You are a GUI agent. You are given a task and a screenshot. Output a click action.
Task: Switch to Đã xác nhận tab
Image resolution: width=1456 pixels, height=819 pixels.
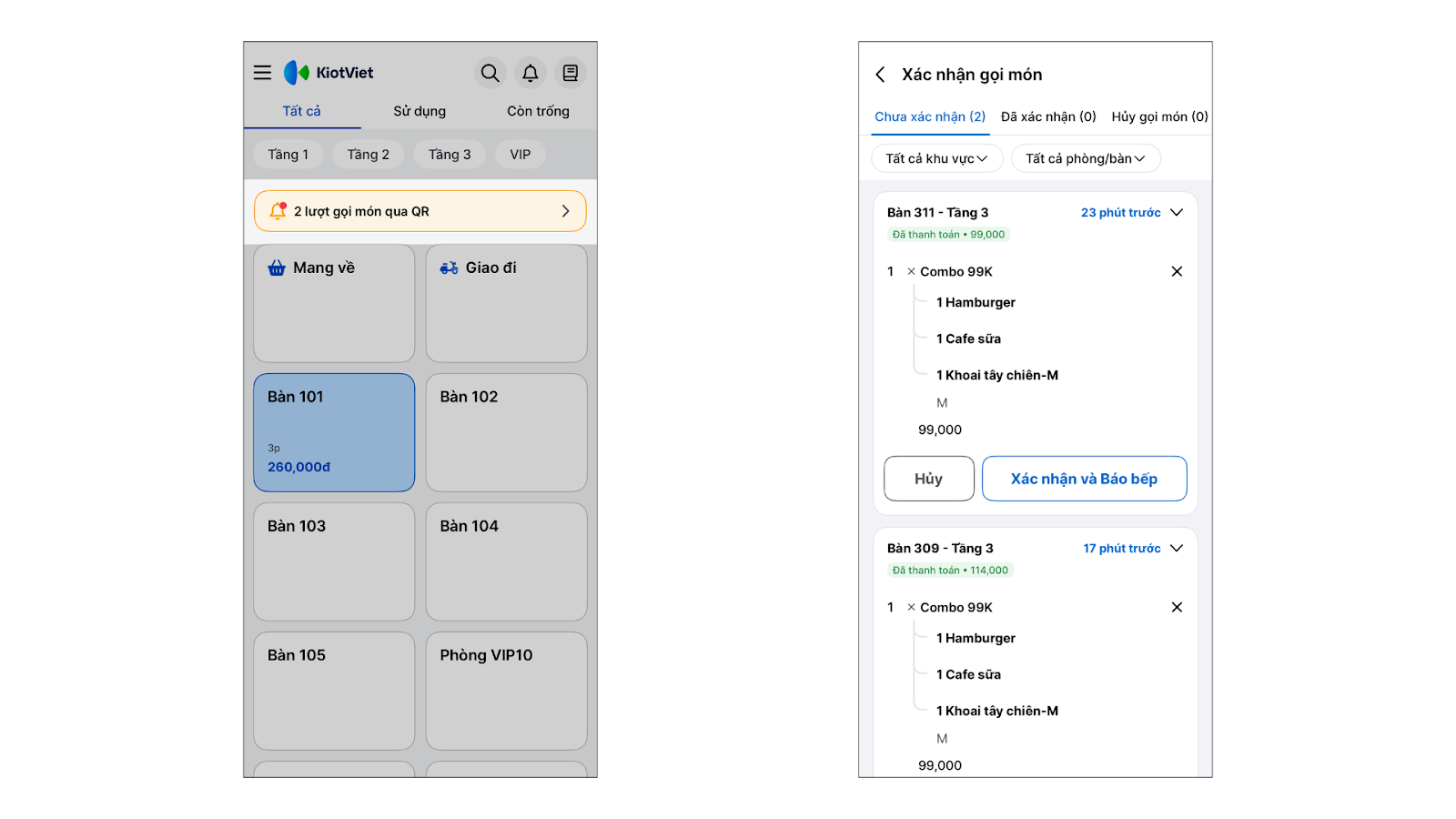point(1048,116)
